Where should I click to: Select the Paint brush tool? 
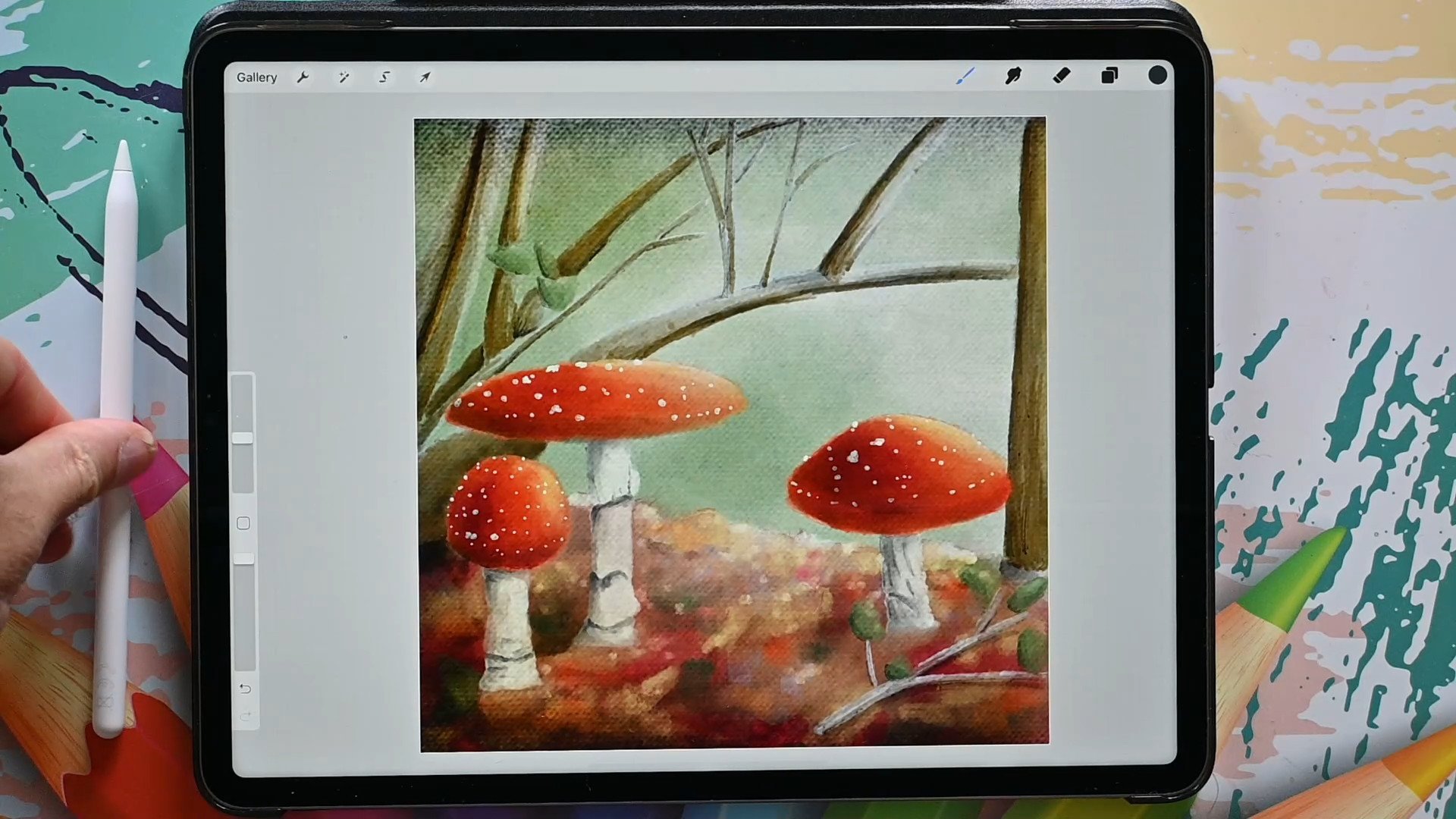click(x=965, y=76)
